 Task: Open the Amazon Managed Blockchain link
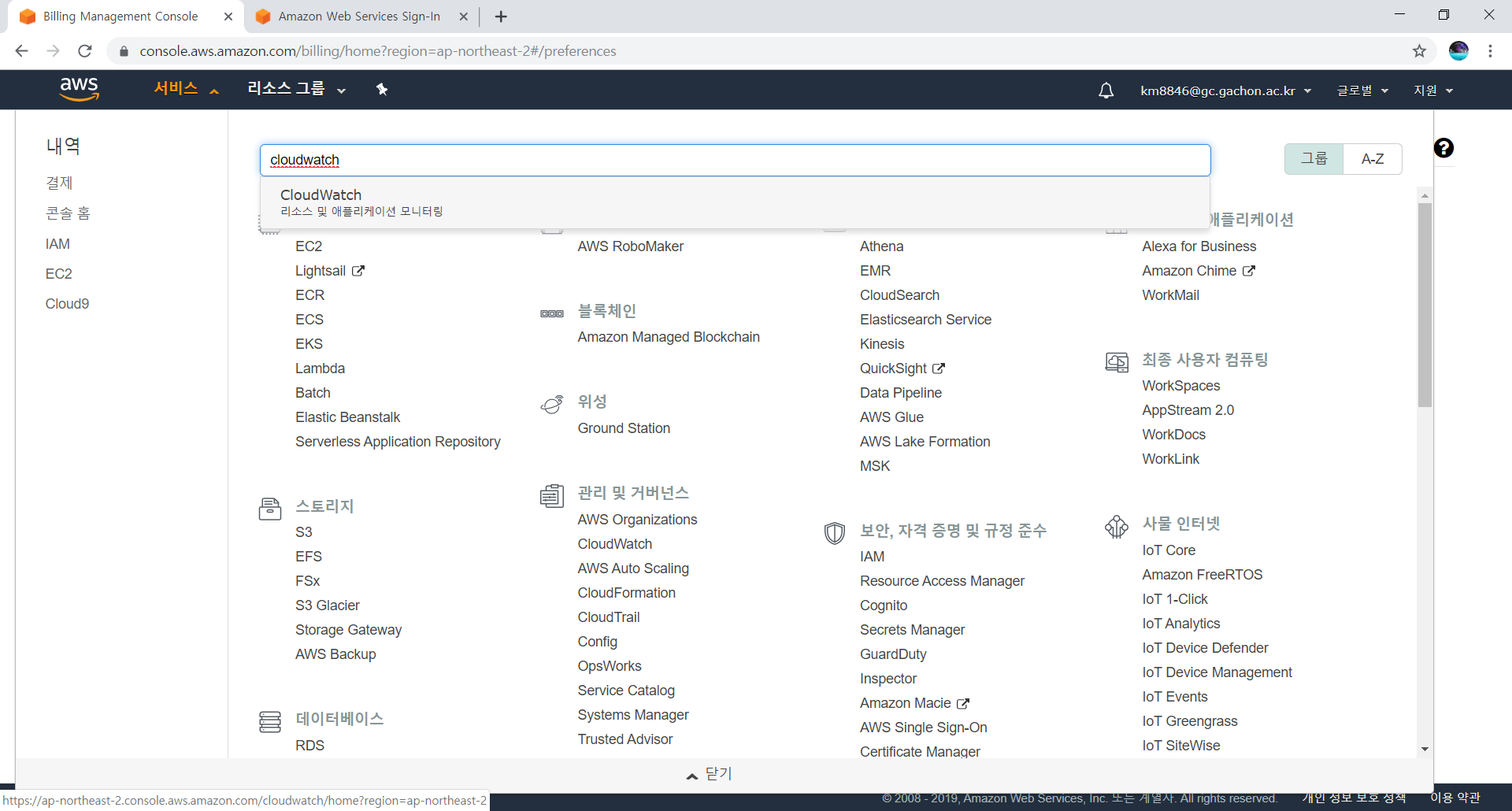pyautogui.click(x=669, y=337)
